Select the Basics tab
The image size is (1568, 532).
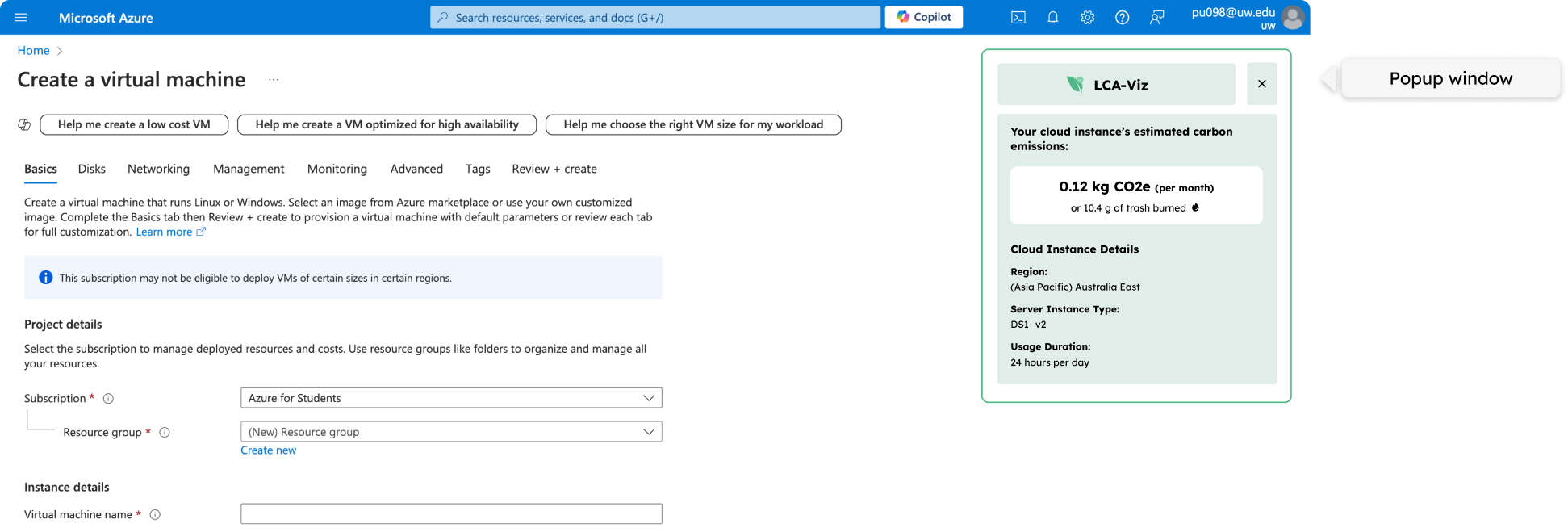(x=40, y=169)
